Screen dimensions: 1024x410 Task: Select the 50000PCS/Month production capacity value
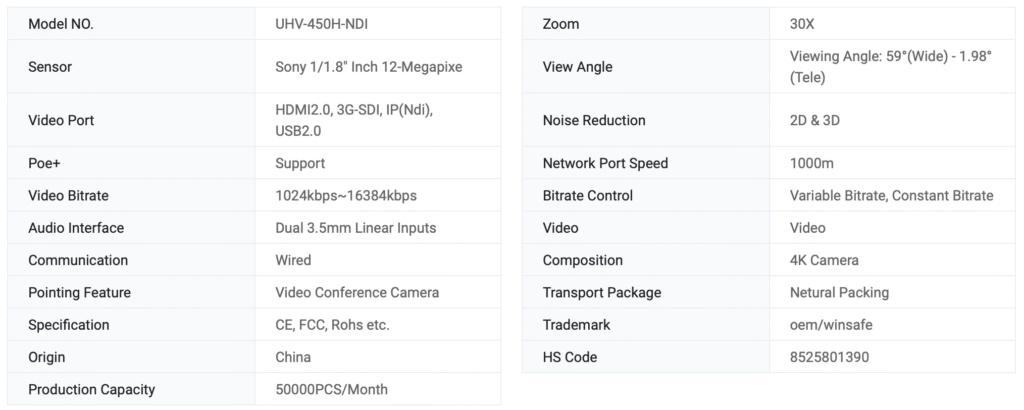[x=331, y=389]
